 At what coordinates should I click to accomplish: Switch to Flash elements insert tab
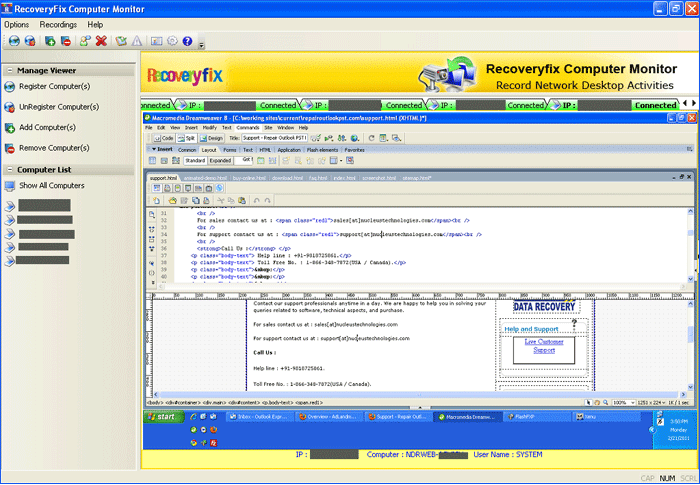point(322,150)
